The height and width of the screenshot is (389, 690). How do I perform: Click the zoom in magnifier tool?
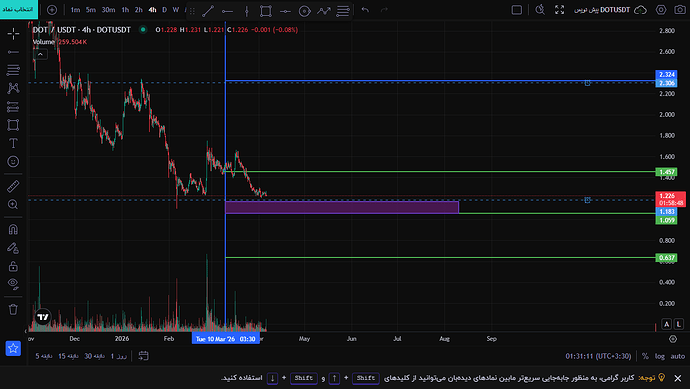click(13, 205)
